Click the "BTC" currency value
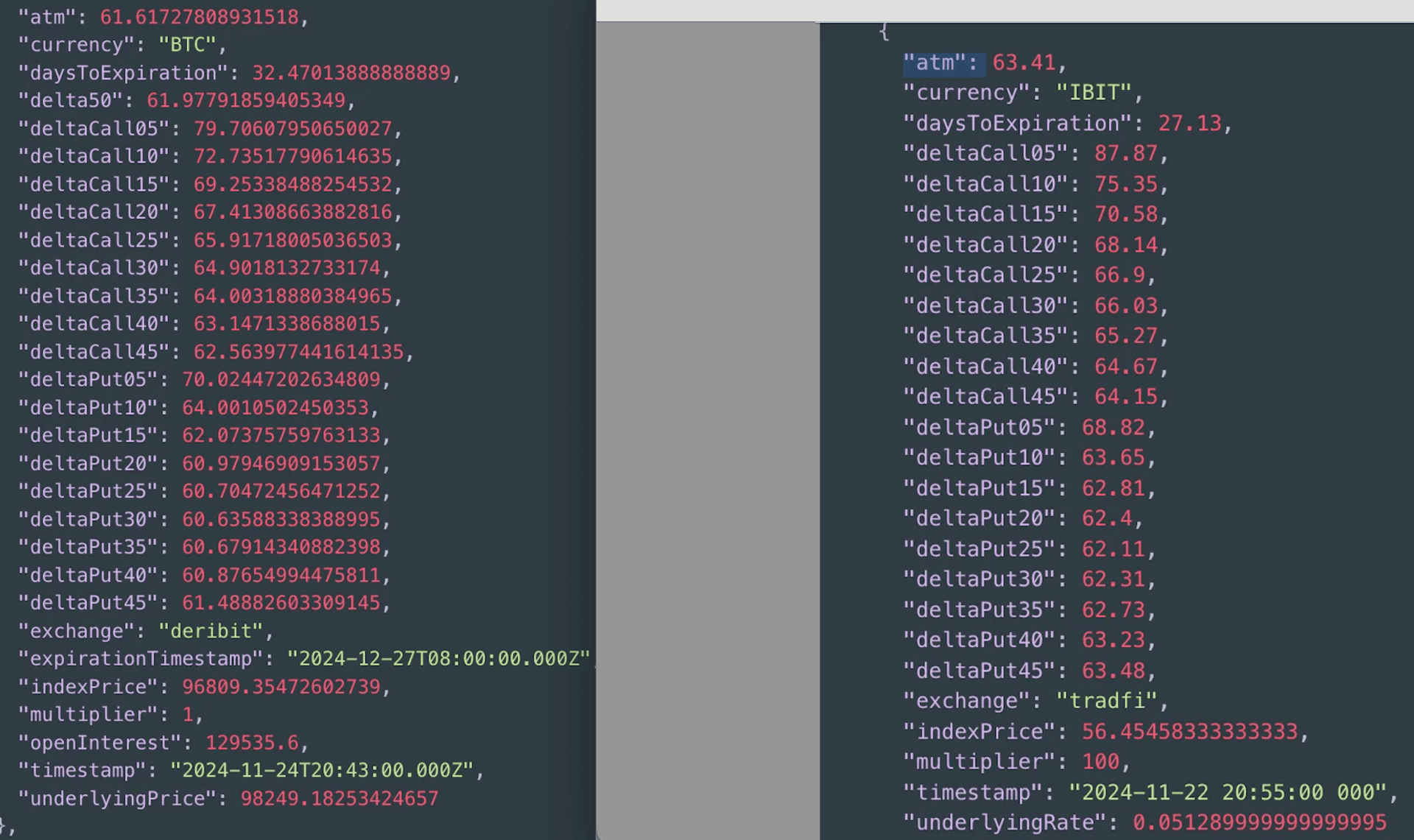1414x840 pixels. (188, 45)
